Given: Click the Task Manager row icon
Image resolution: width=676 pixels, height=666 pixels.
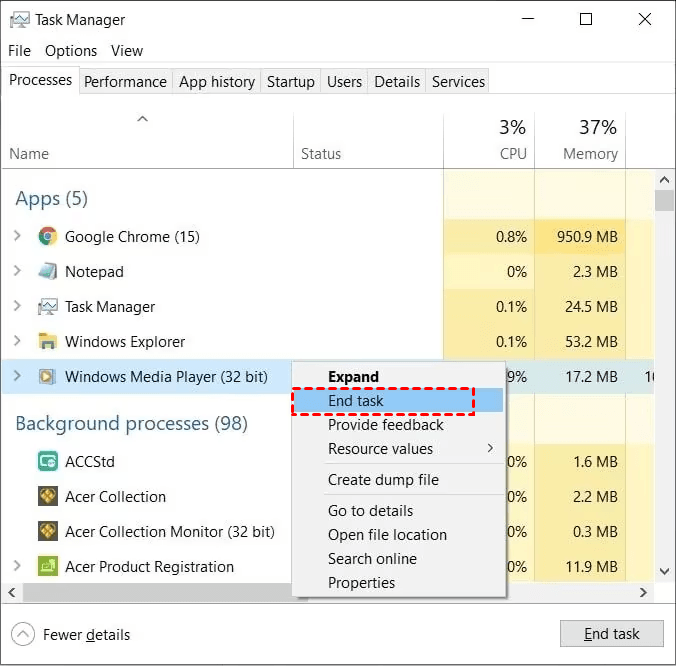Looking at the screenshot, I should (47, 307).
